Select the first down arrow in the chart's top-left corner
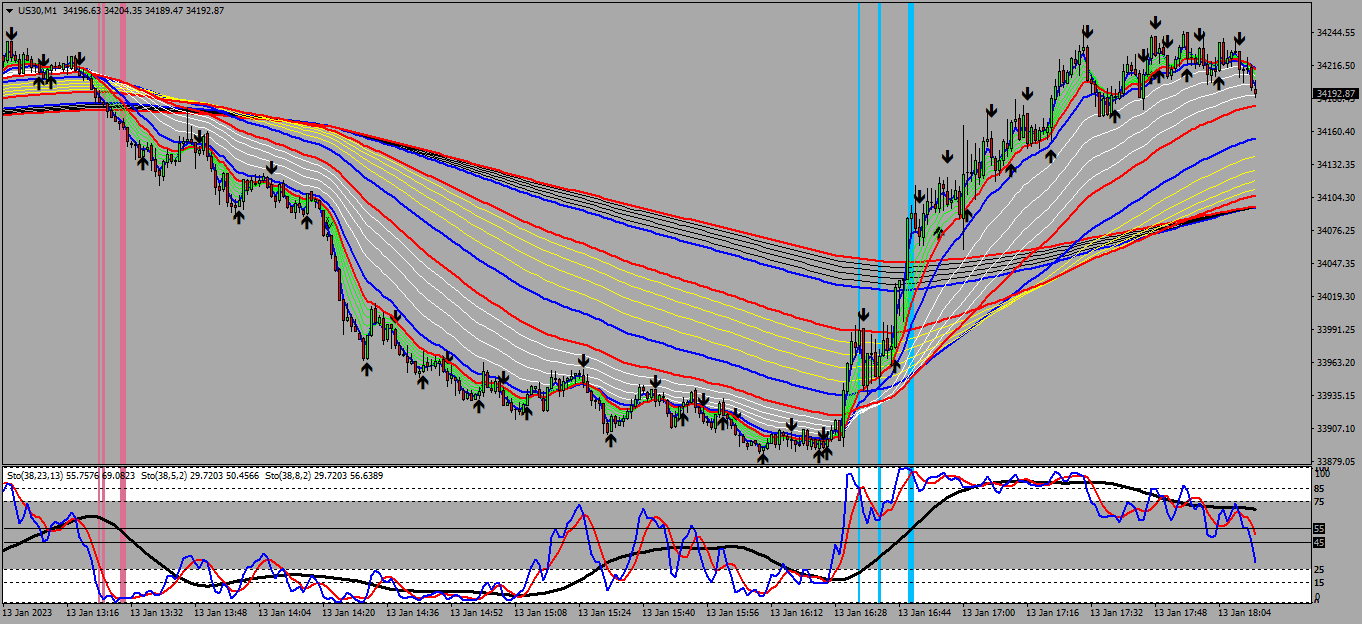The width and height of the screenshot is (1362, 624). click(11, 34)
